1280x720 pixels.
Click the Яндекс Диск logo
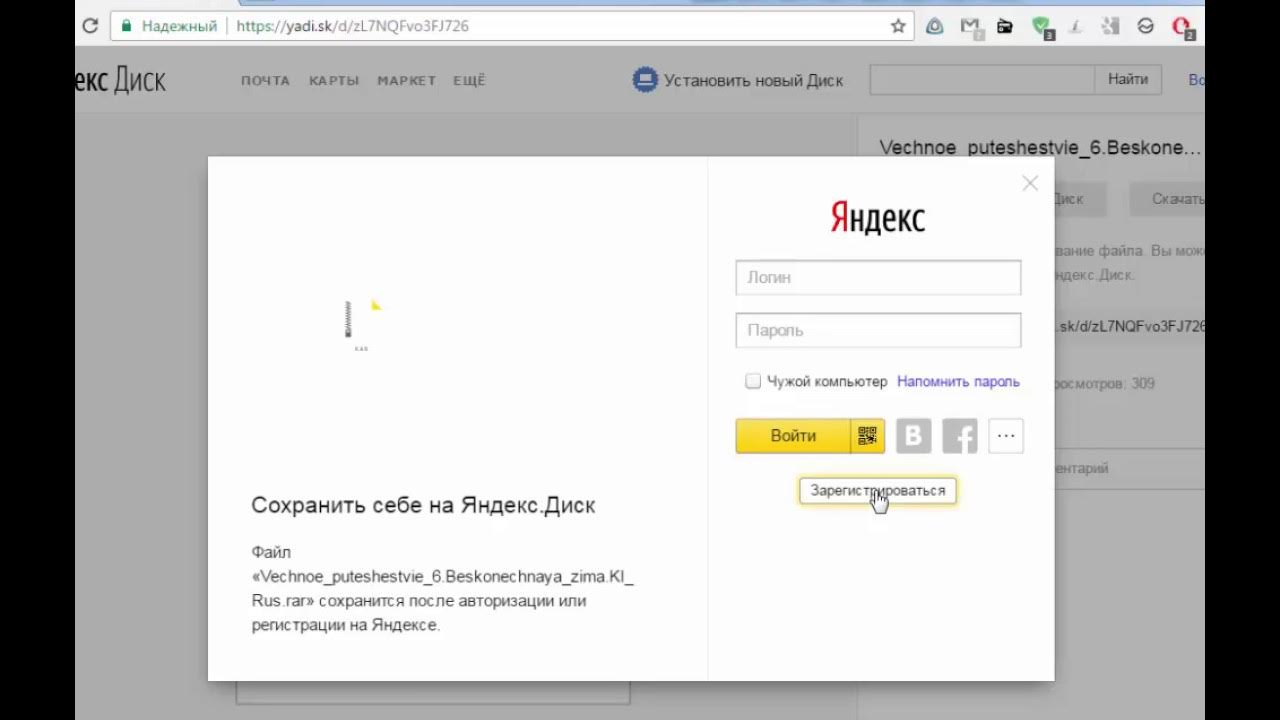(121, 81)
